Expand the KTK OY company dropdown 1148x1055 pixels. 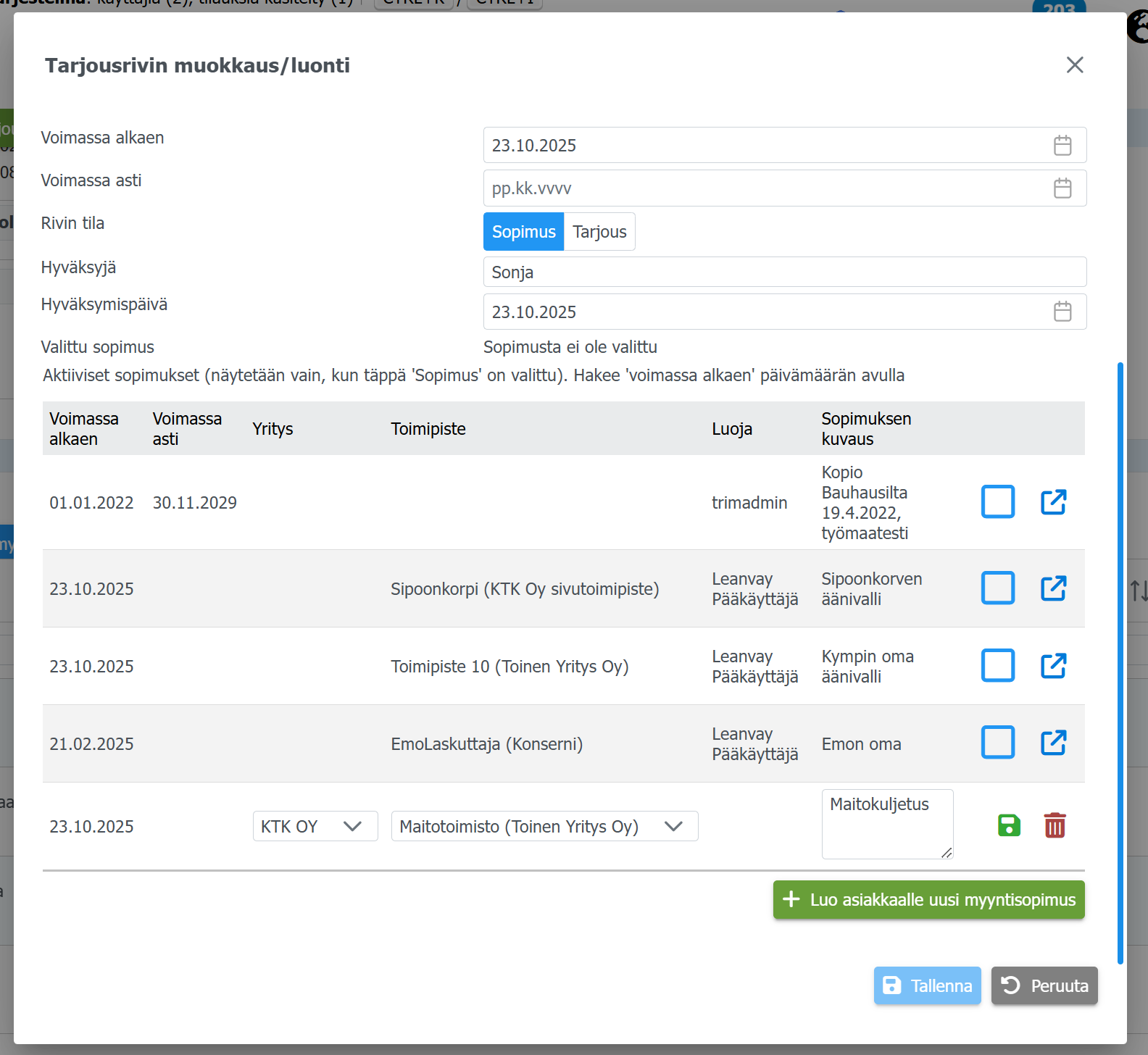coord(315,826)
